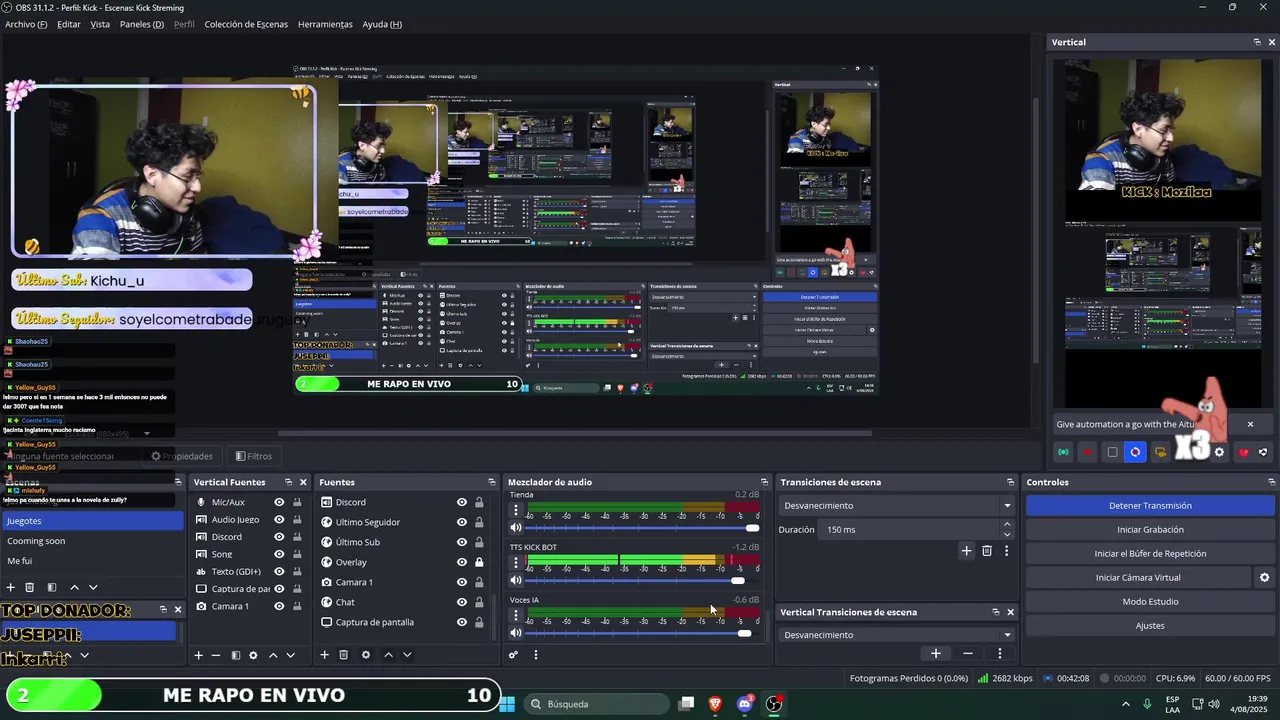
Task: Click yellow virtual camera icon in Vertical panel
Action: [x=1160, y=452]
